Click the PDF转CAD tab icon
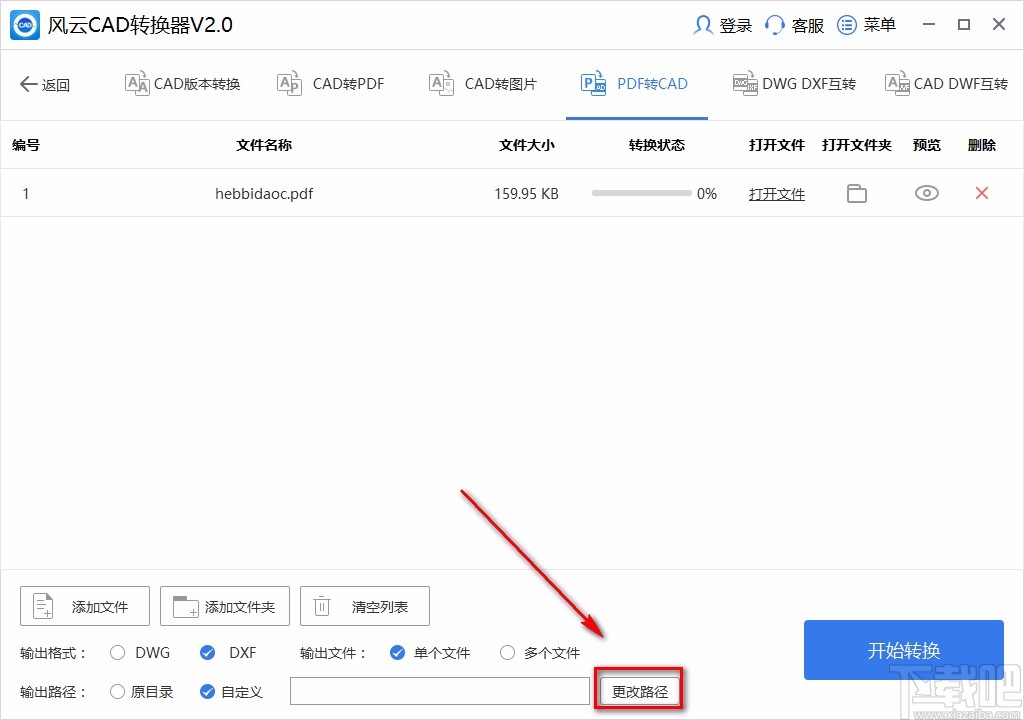 coord(593,84)
